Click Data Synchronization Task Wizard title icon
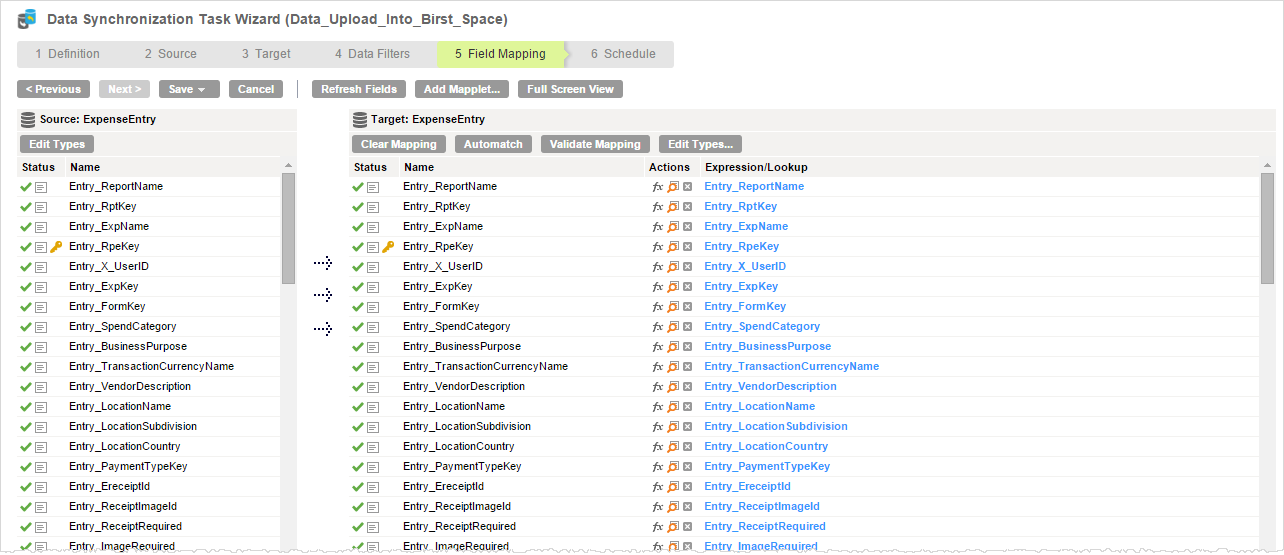Image resolution: width=1284 pixels, height=555 pixels. pyautogui.click(x=27, y=19)
